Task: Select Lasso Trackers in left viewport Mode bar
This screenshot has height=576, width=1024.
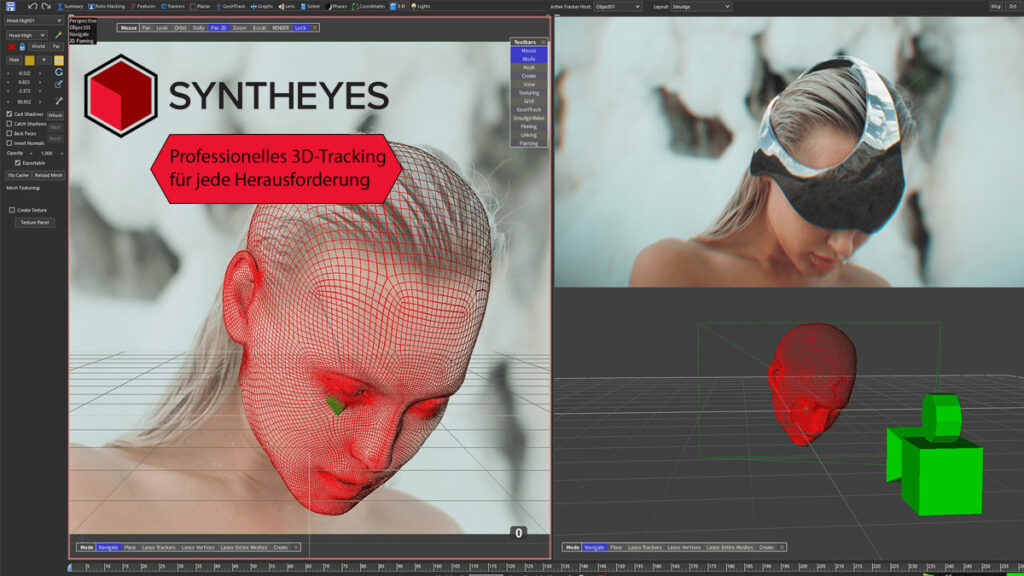Action: click(159, 547)
